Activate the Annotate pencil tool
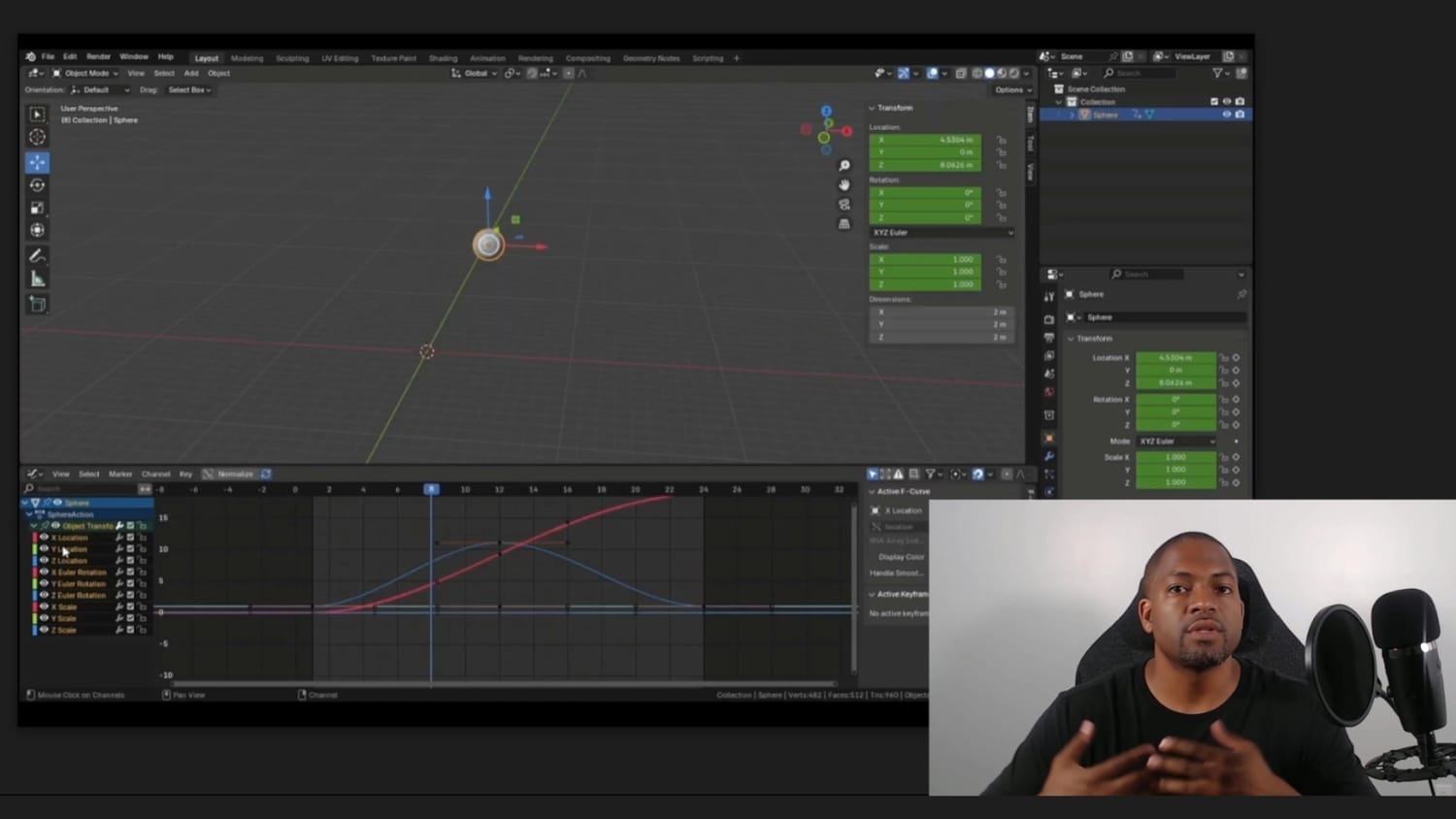Viewport: 1456px width, 819px height. [37, 256]
